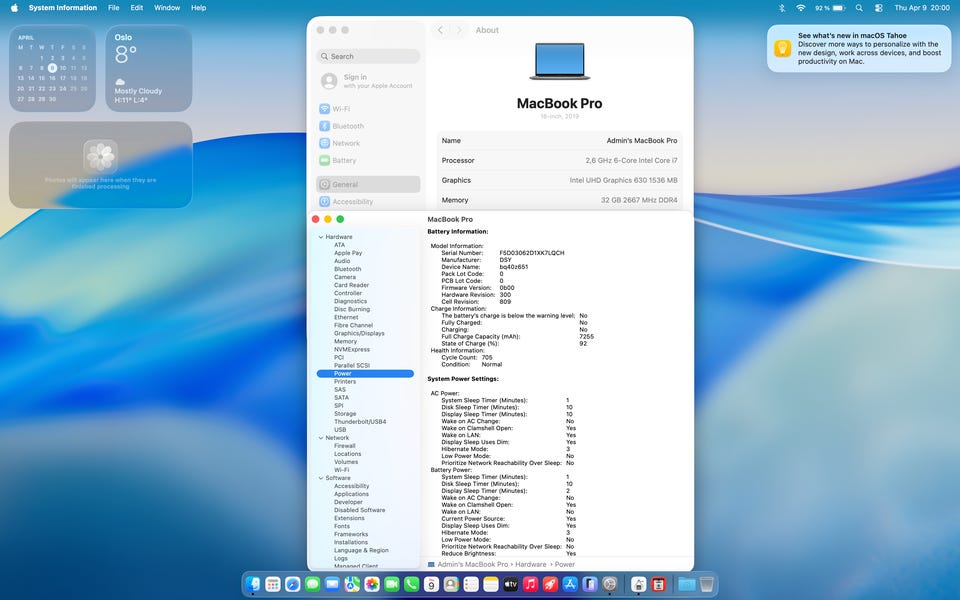This screenshot has height=600, width=960.
Task: Open the Notes app in the Dock
Action: click(491, 584)
